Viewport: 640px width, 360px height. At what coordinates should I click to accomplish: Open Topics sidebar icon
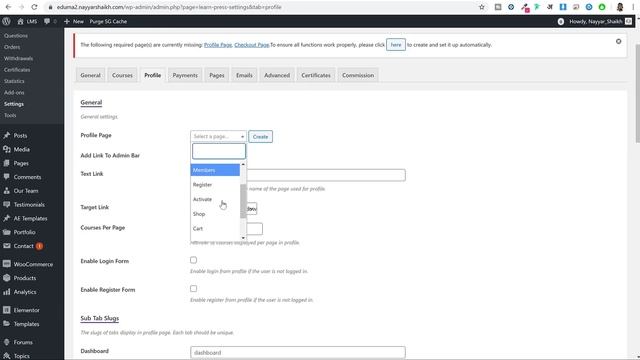(7, 356)
